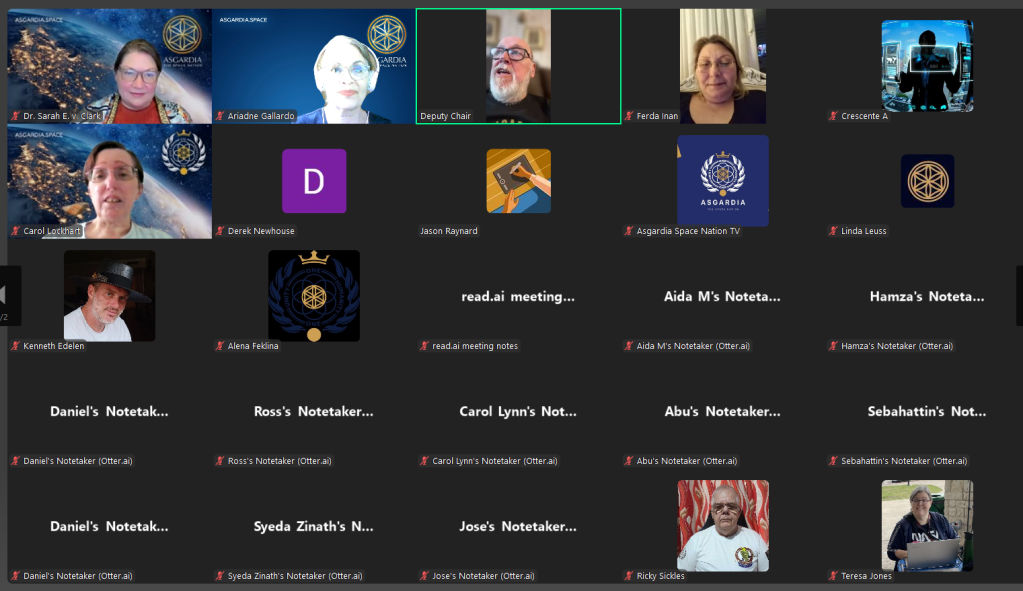This screenshot has height=591, width=1023.
Task: Click muted mic icon beside Ferda Inan
Action: 630,117
